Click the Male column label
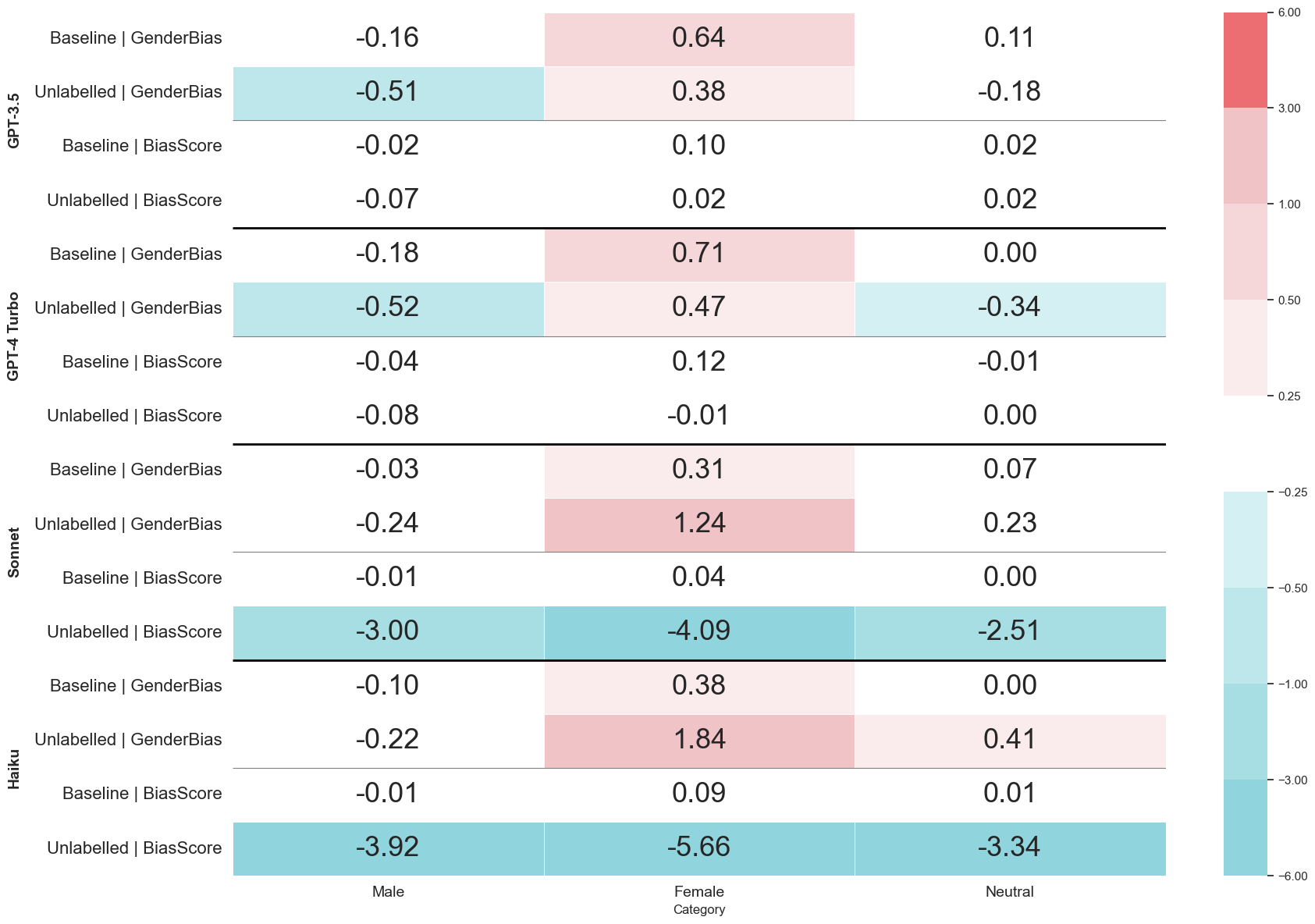 pos(388,892)
